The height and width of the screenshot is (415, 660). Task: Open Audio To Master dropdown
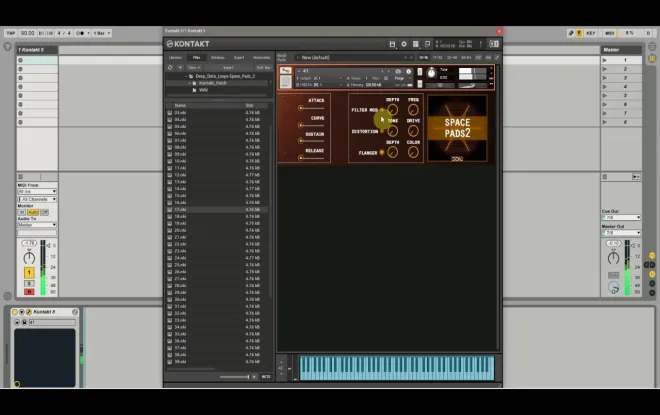pyautogui.click(x=37, y=225)
